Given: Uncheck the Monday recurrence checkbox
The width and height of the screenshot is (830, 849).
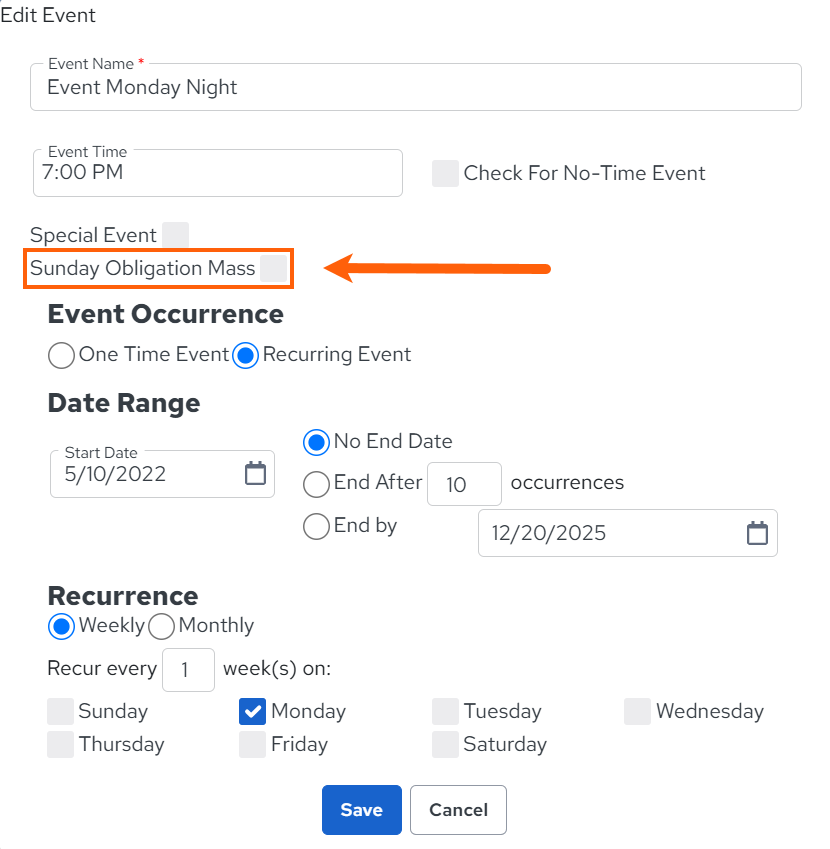Looking at the screenshot, I should pyautogui.click(x=252, y=711).
